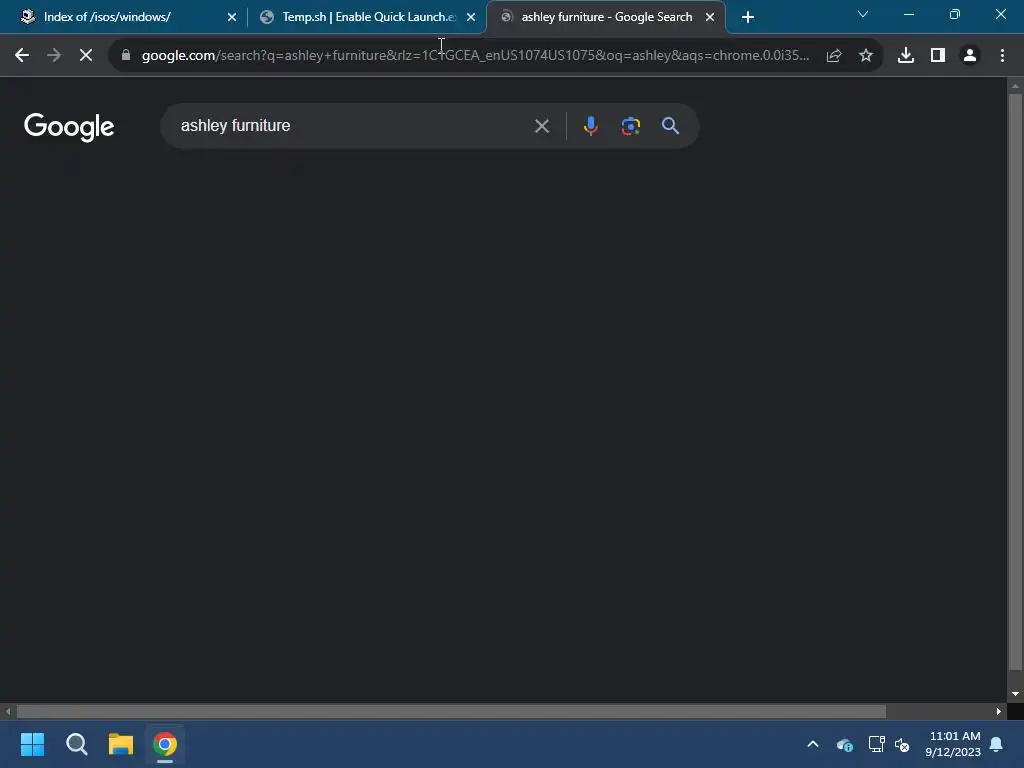
Task: Open the network status tray icon
Action: [876, 744]
